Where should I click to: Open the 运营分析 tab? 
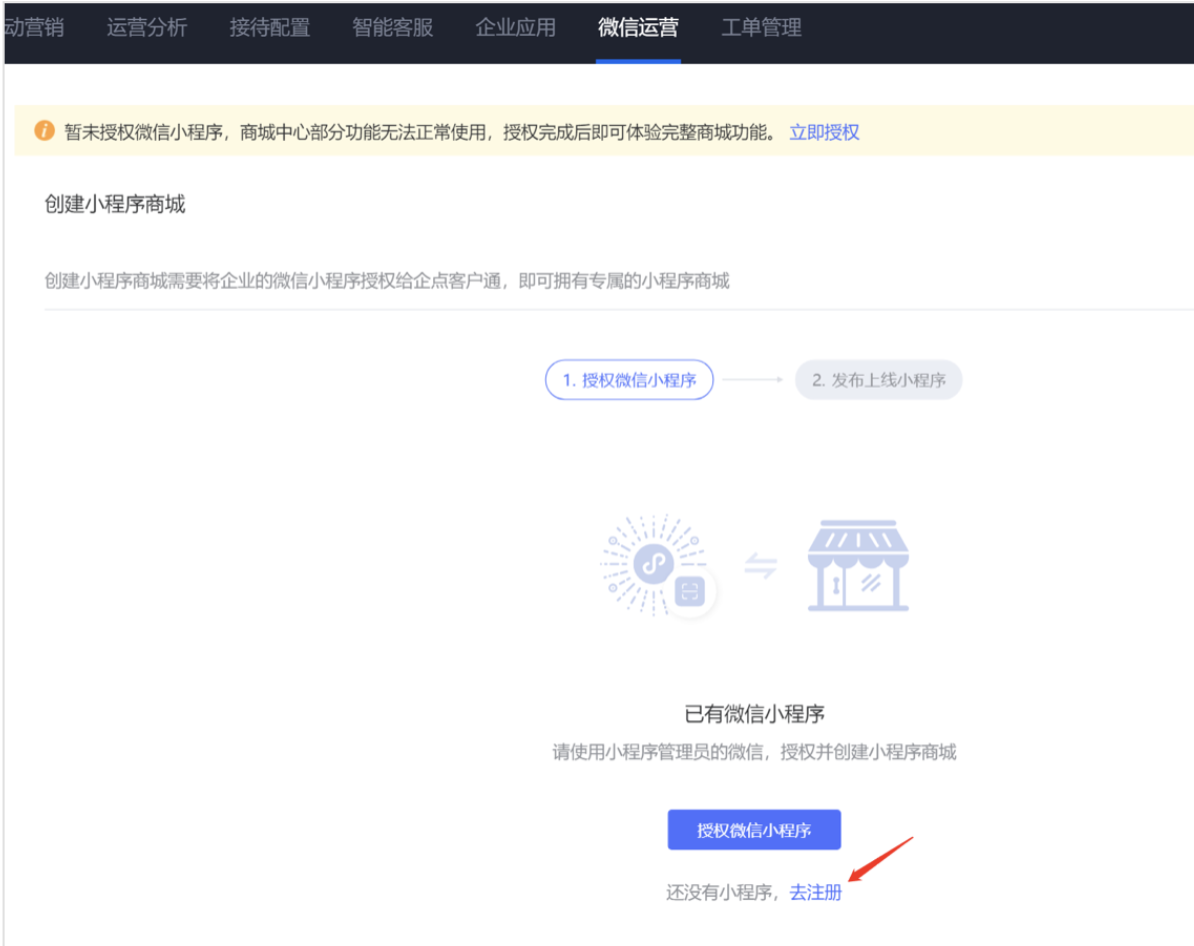[147, 28]
